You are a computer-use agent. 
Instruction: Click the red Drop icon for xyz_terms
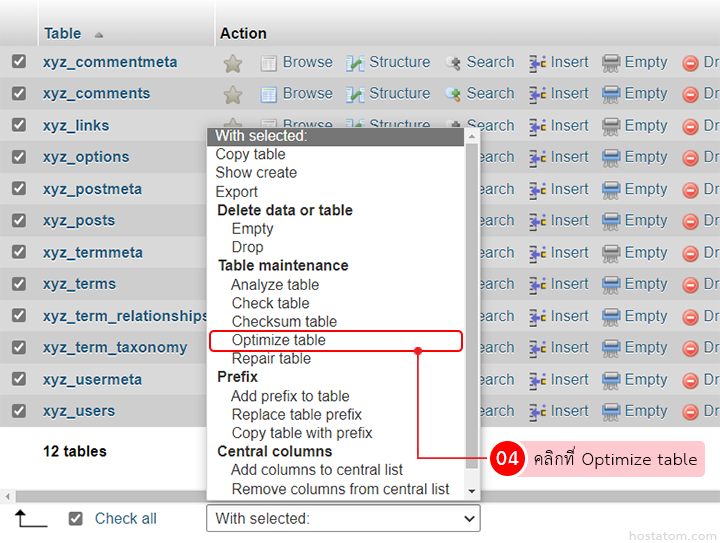click(x=690, y=285)
